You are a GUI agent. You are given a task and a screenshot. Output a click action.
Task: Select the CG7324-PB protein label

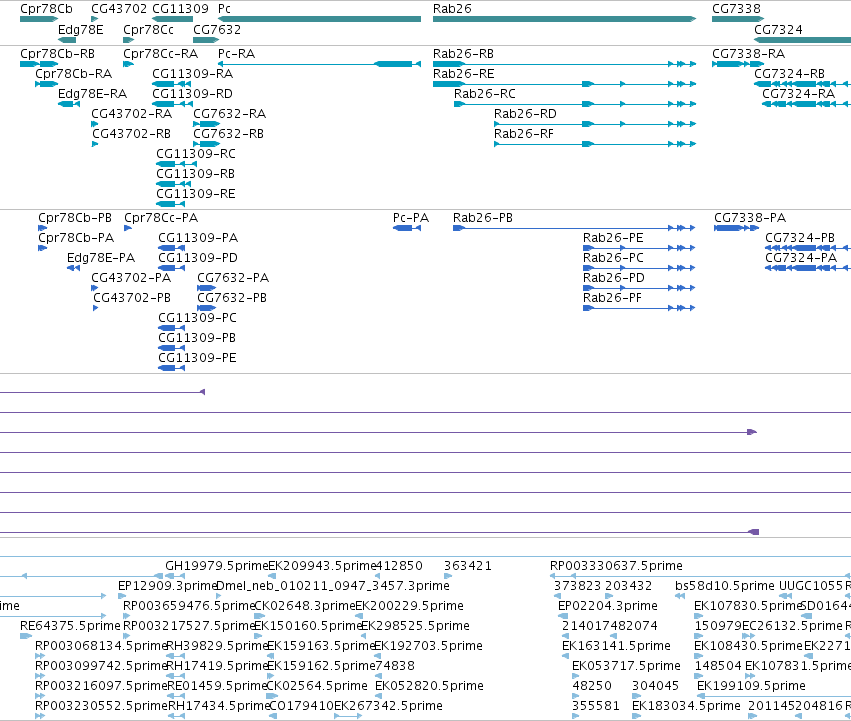(x=800, y=238)
